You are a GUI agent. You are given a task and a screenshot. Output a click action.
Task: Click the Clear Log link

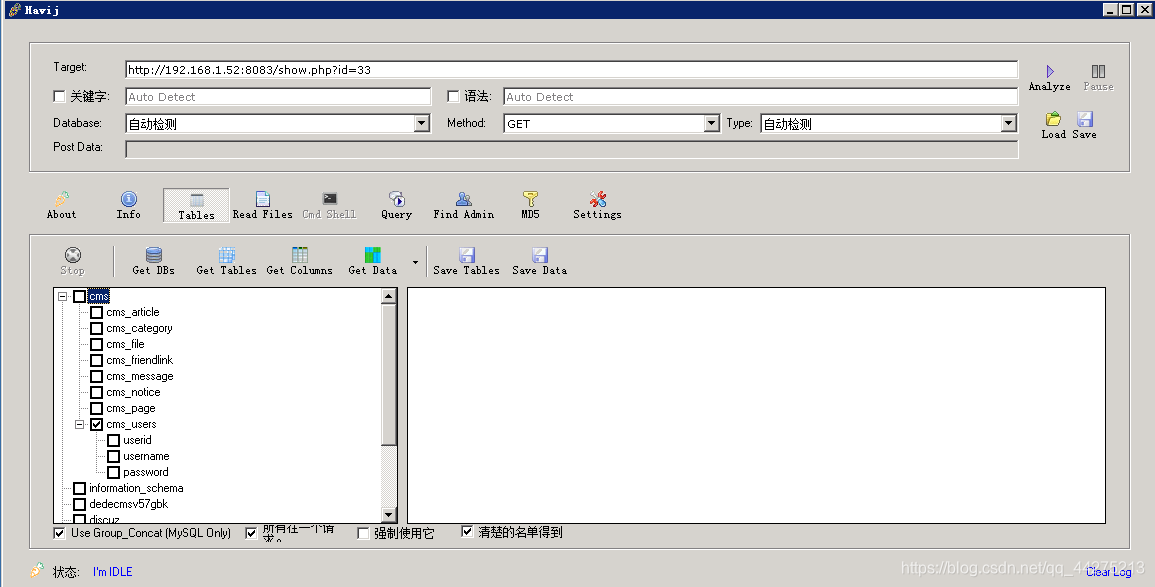pos(1109,572)
